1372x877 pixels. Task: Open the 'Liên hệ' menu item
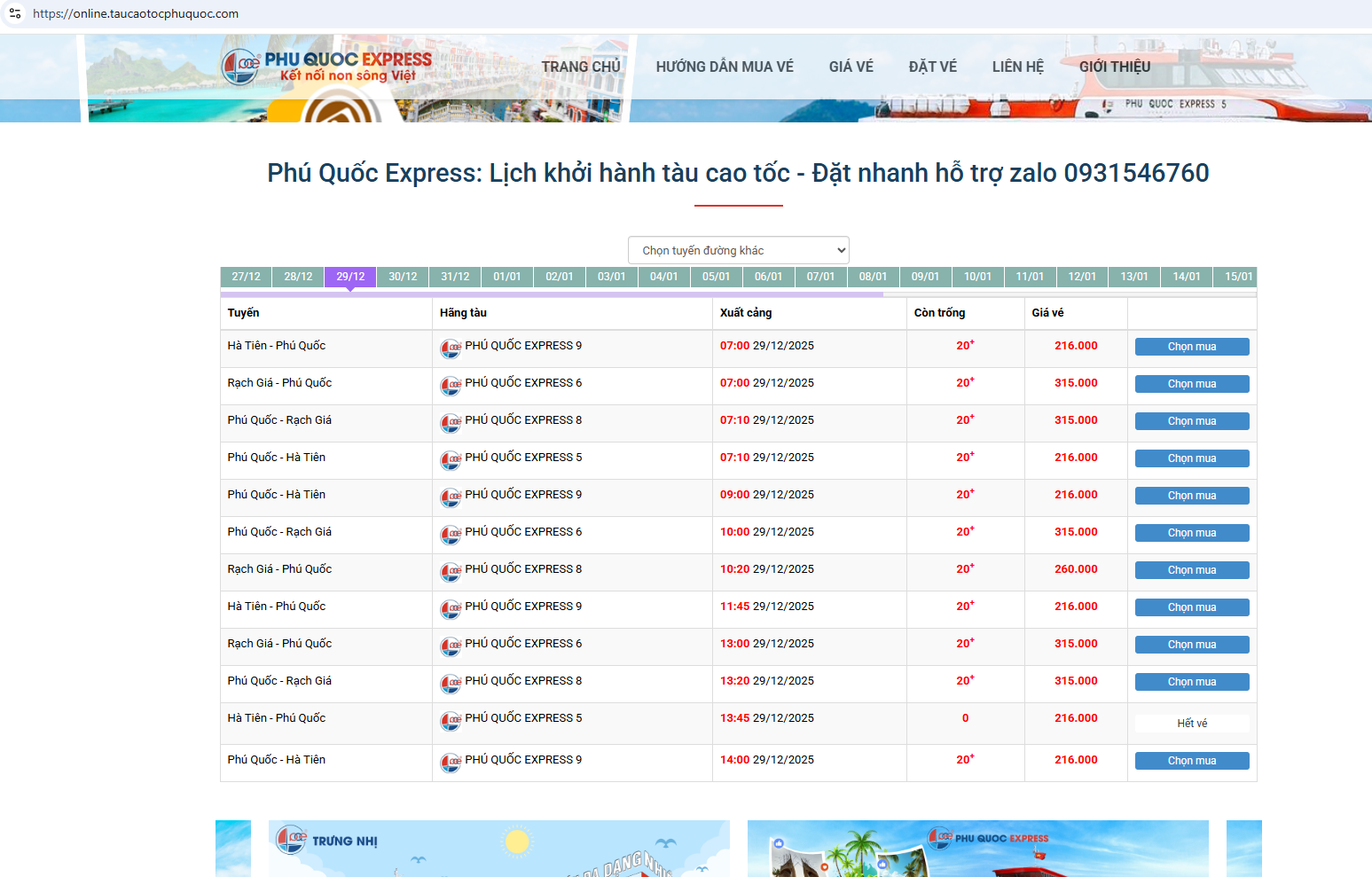(x=1017, y=67)
